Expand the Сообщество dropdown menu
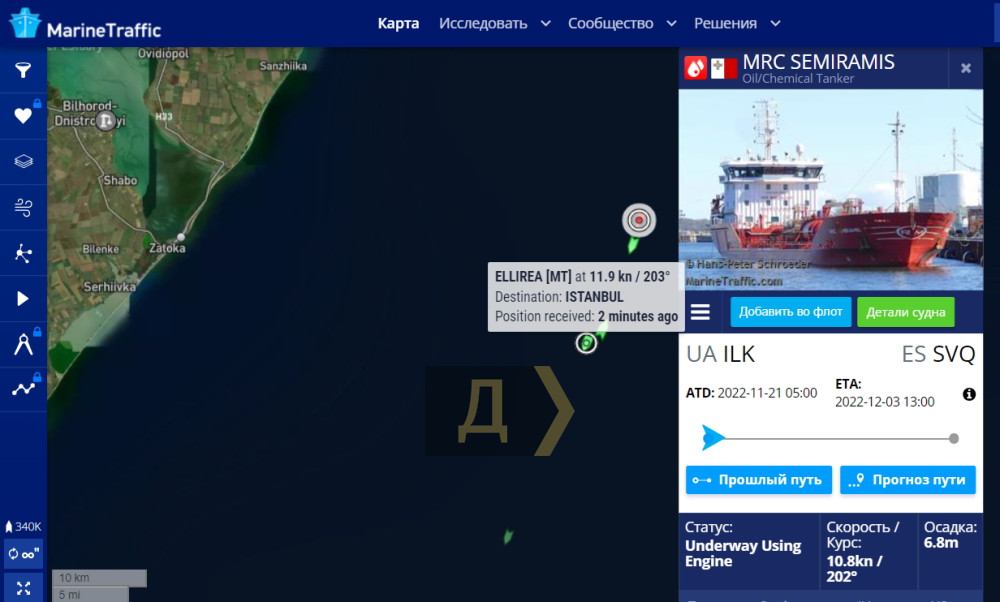1000x602 pixels. click(622, 24)
